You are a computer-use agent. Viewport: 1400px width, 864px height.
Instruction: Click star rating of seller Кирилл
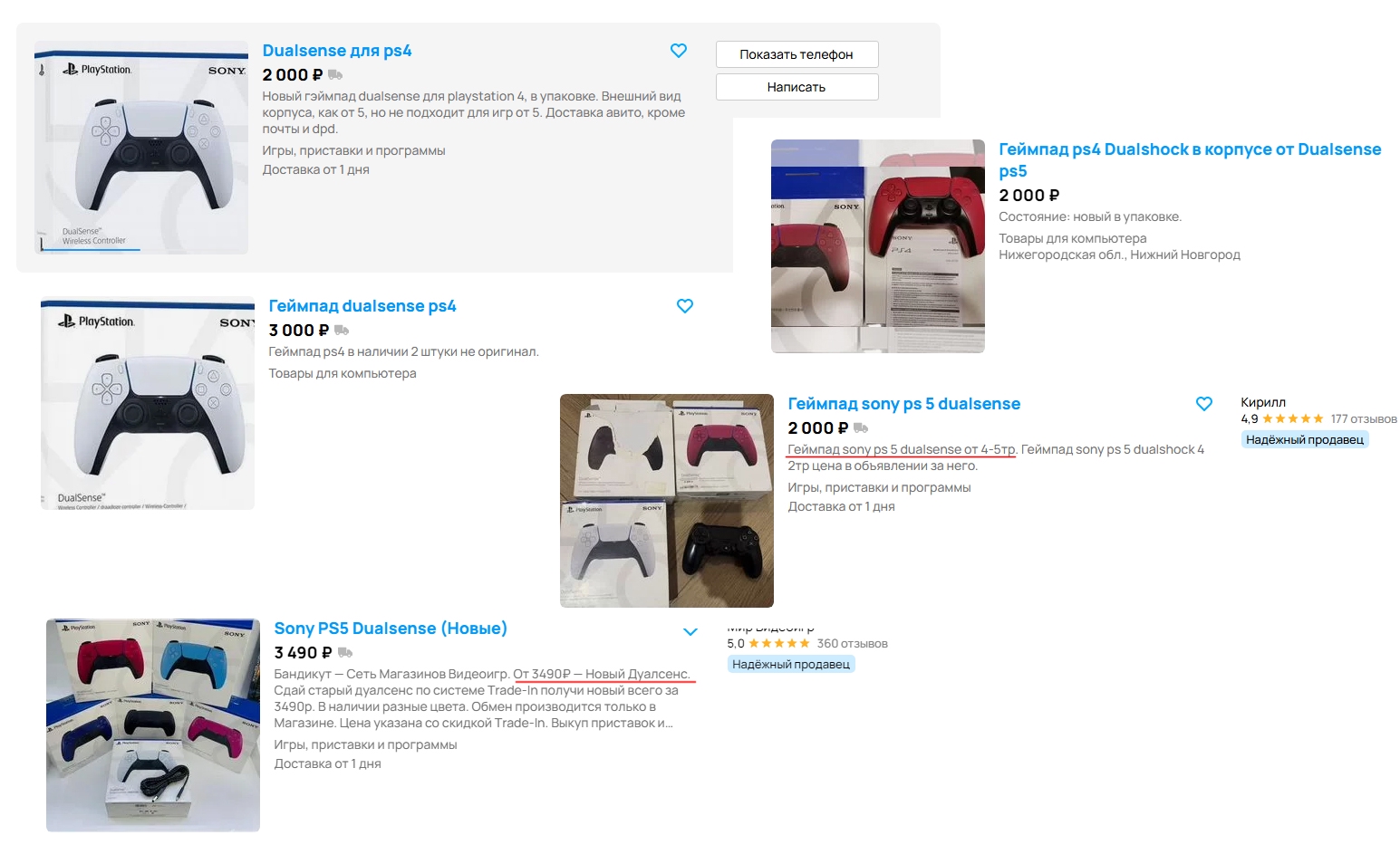(1293, 419)
